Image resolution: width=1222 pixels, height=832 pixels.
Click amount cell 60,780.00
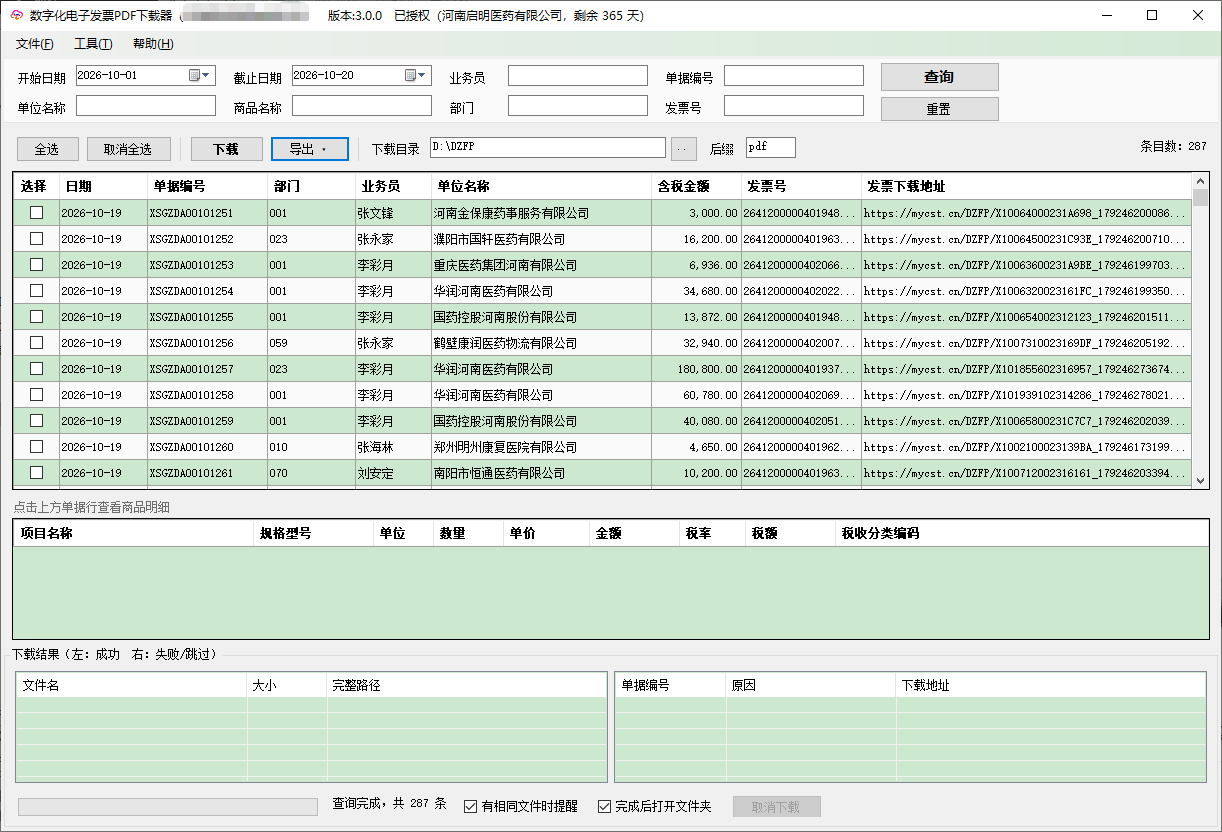[696, 395]
